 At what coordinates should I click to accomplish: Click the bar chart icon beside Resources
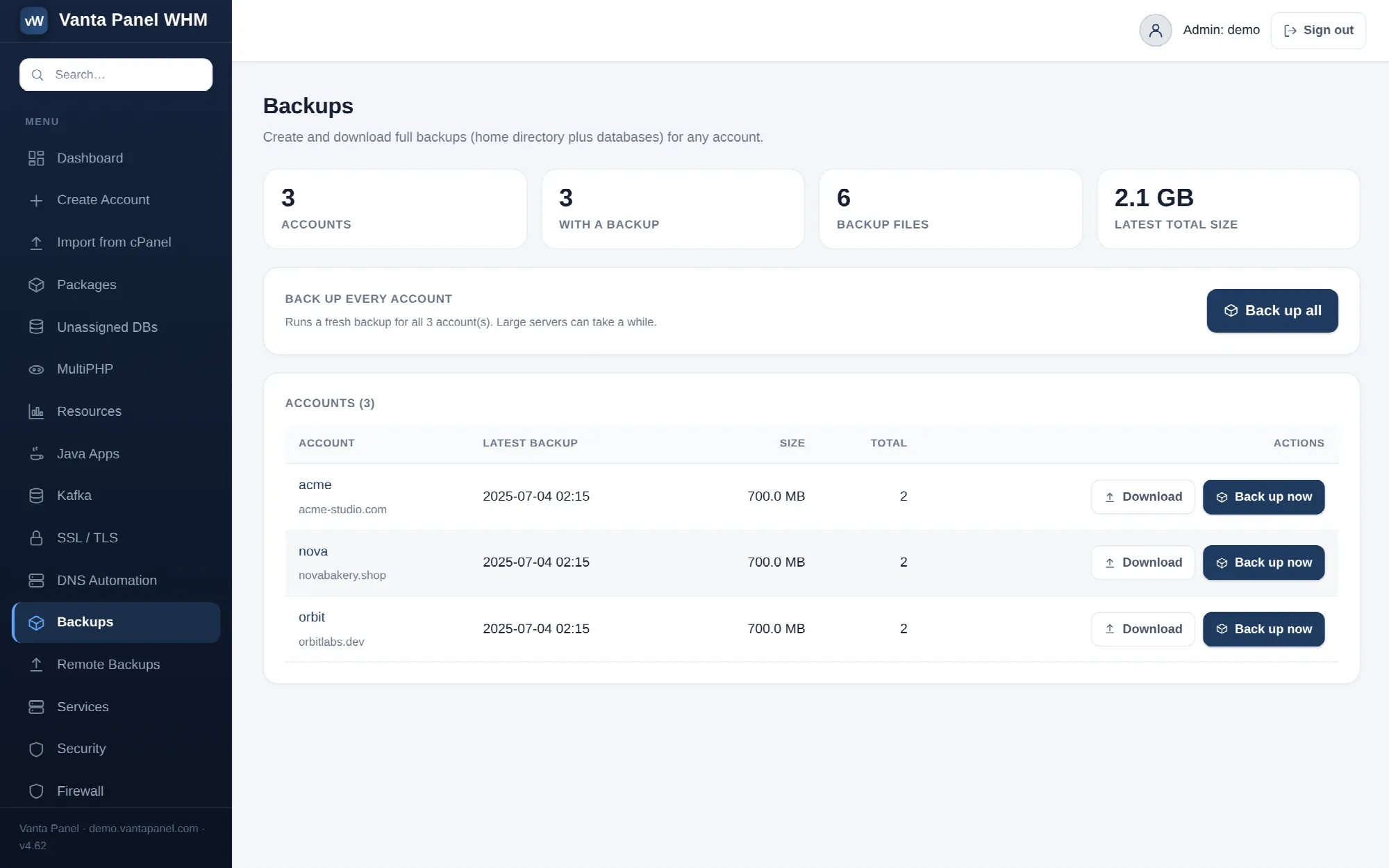[36, 412]
